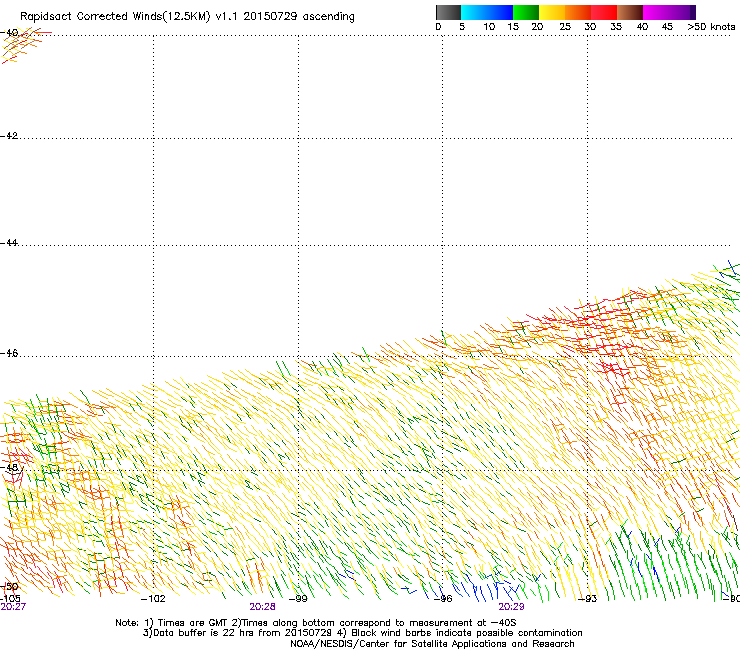The width and height of the screenshot is (740, 650).
Task: Click the green 15-20 knots legend swatch
Action: tap(526, 12)
